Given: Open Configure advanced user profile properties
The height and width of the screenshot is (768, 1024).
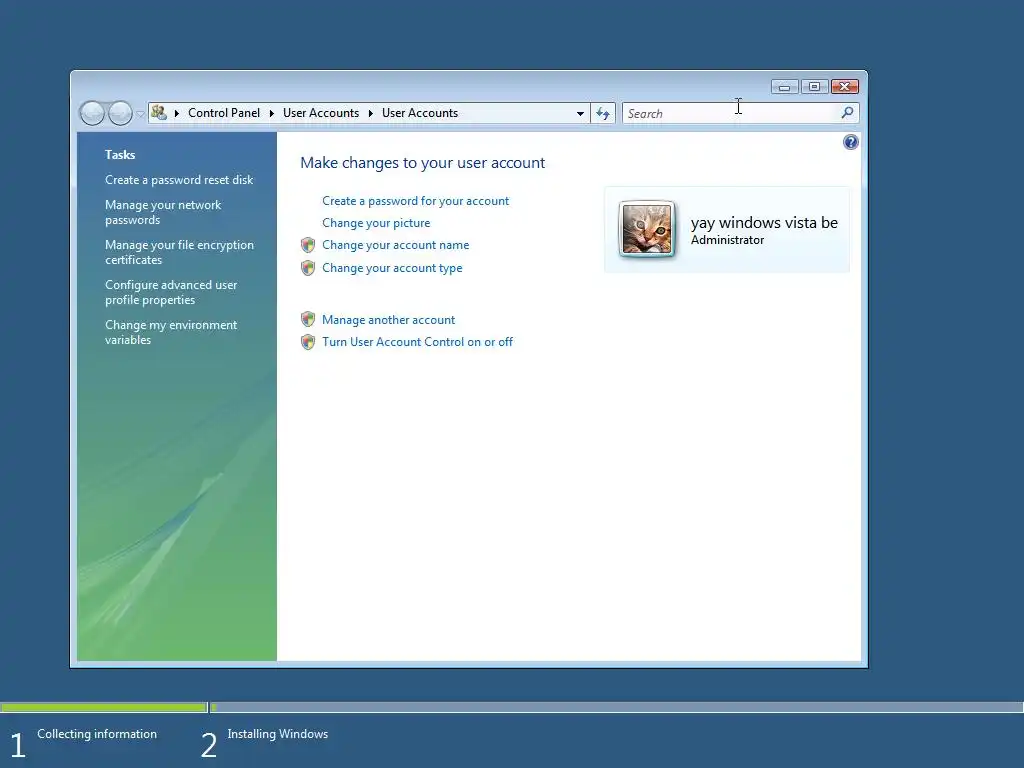Looking at the screenshot, I should click(x=171, y=292).
